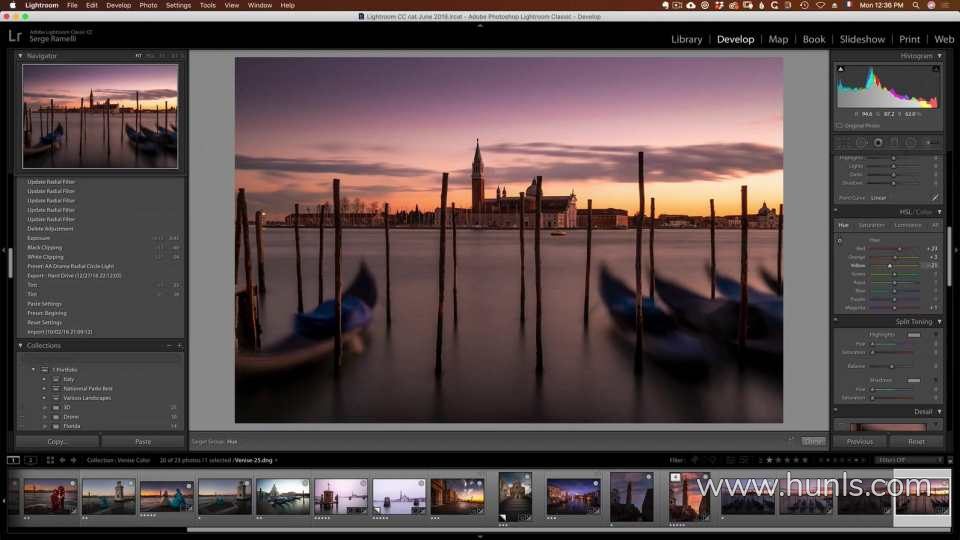The image size is (960, 540).
Task: Open the second window display icon
Action: coord(31,460)
